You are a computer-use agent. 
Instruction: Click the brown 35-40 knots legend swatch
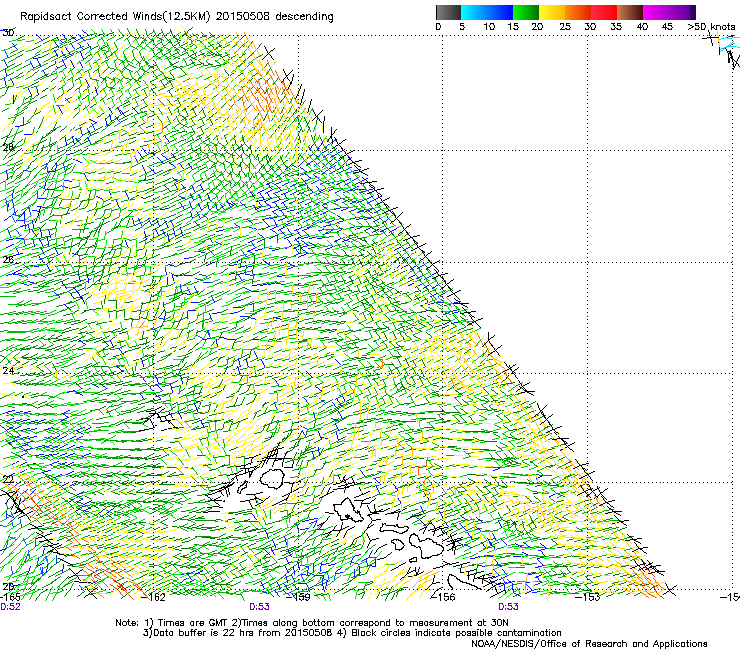[x=630, y=12]
